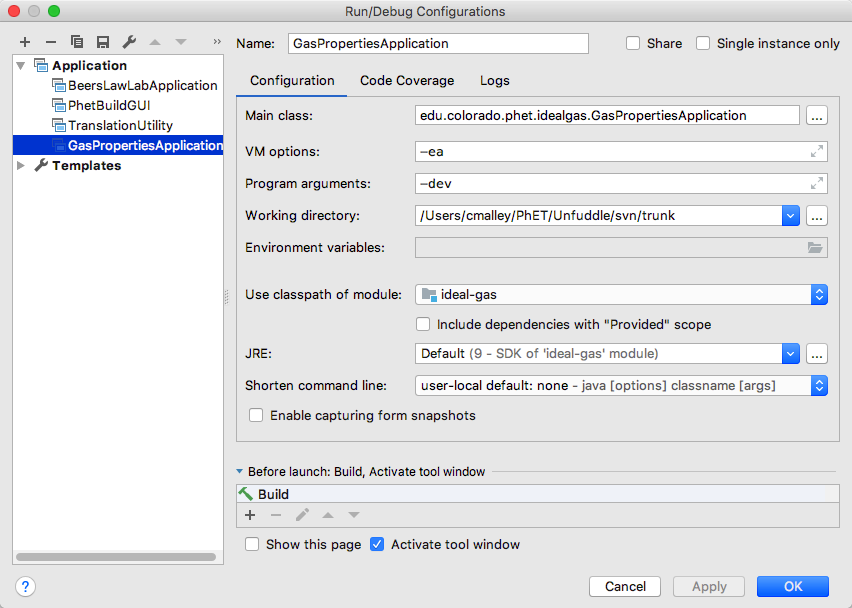852x608 pixels.
Task: Save the current run configuration
Action: [103, 42]
